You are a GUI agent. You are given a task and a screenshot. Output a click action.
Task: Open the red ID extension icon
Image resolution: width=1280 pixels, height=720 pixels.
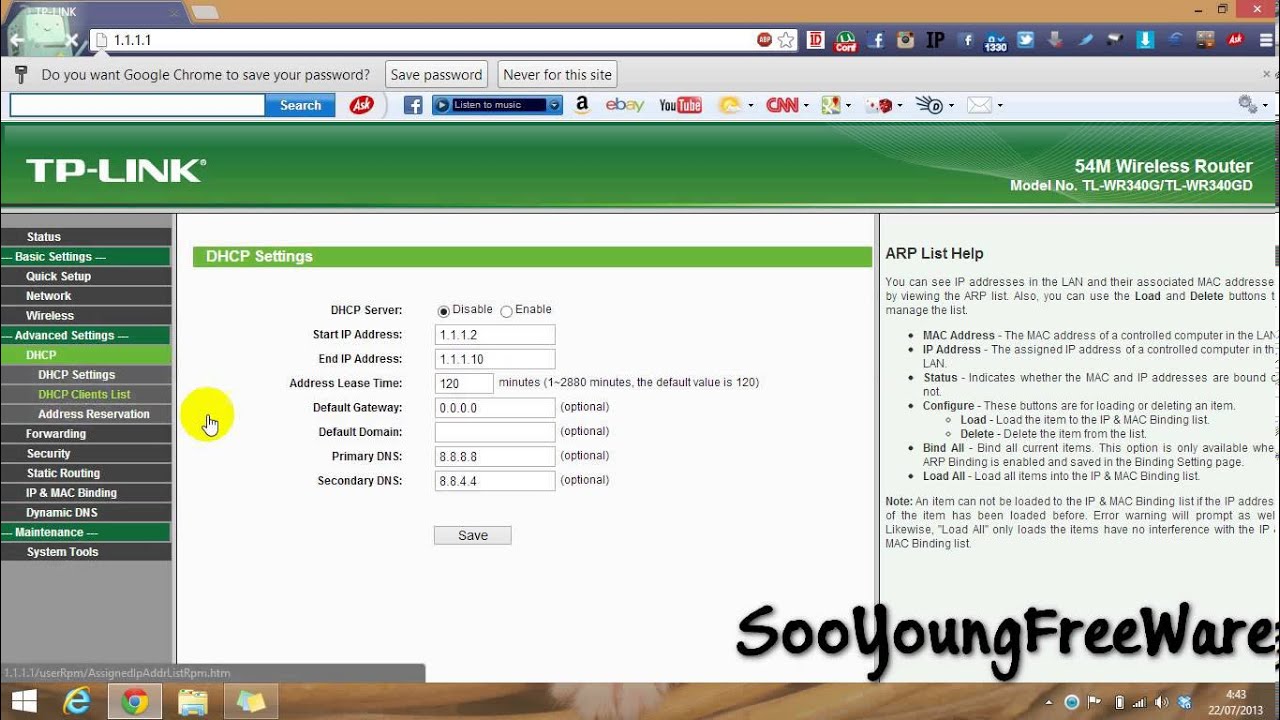point(816,40)
